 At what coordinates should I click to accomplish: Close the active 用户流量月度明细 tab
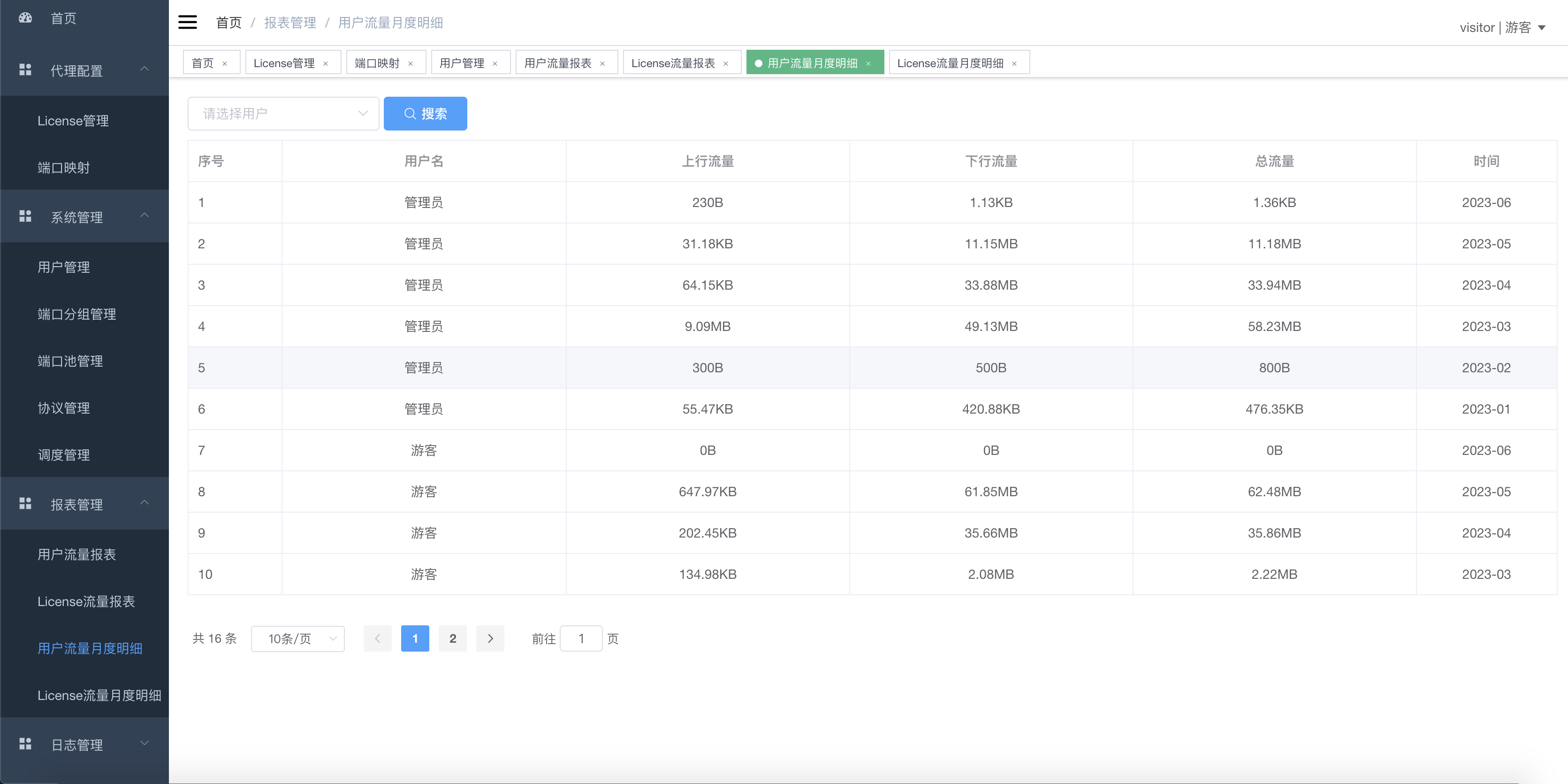coord(868,63)
